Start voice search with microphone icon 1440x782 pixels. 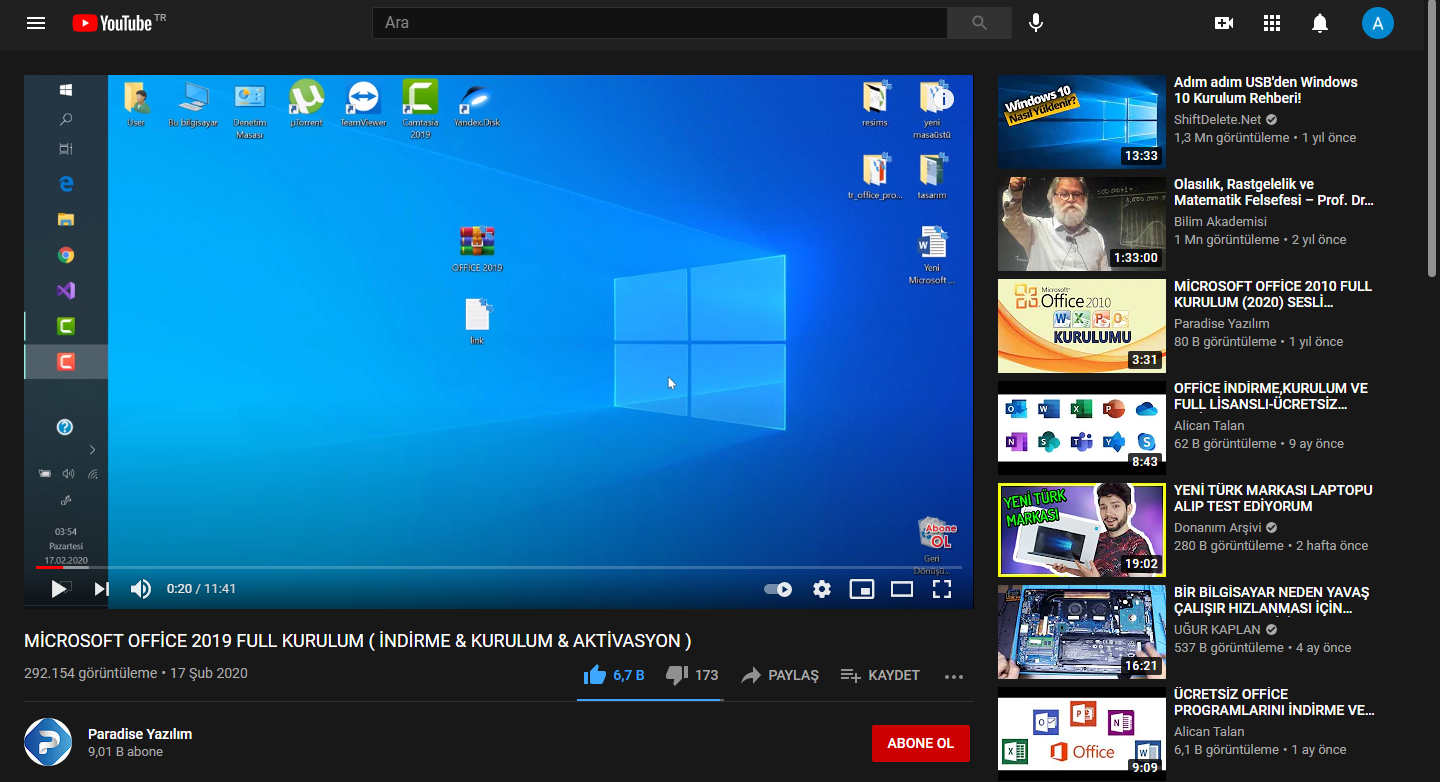coord(1036,23)
